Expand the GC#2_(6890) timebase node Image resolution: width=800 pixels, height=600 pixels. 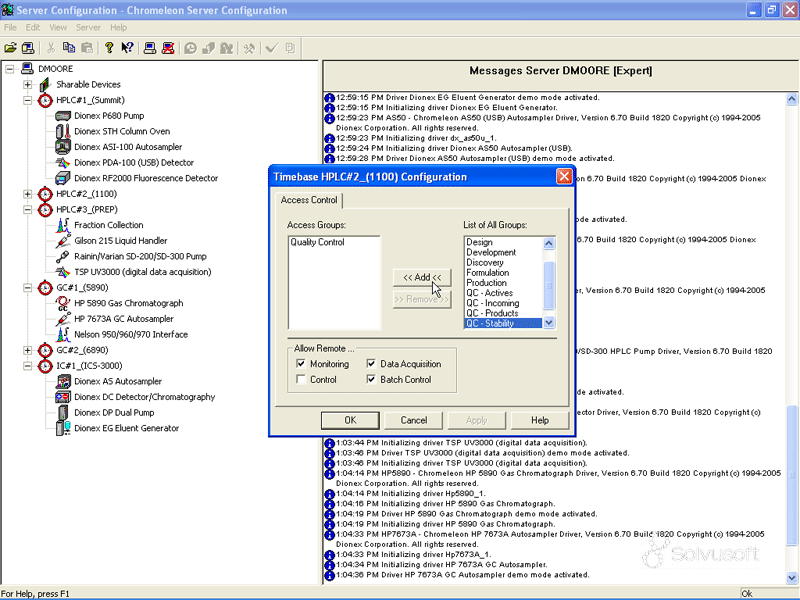coord(28,350)
